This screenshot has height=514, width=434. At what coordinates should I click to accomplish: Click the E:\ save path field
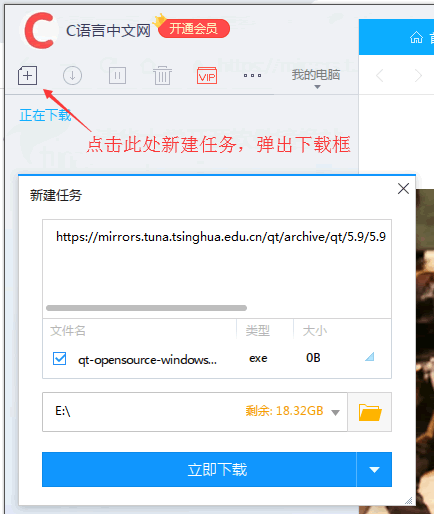tap(195, 412)
